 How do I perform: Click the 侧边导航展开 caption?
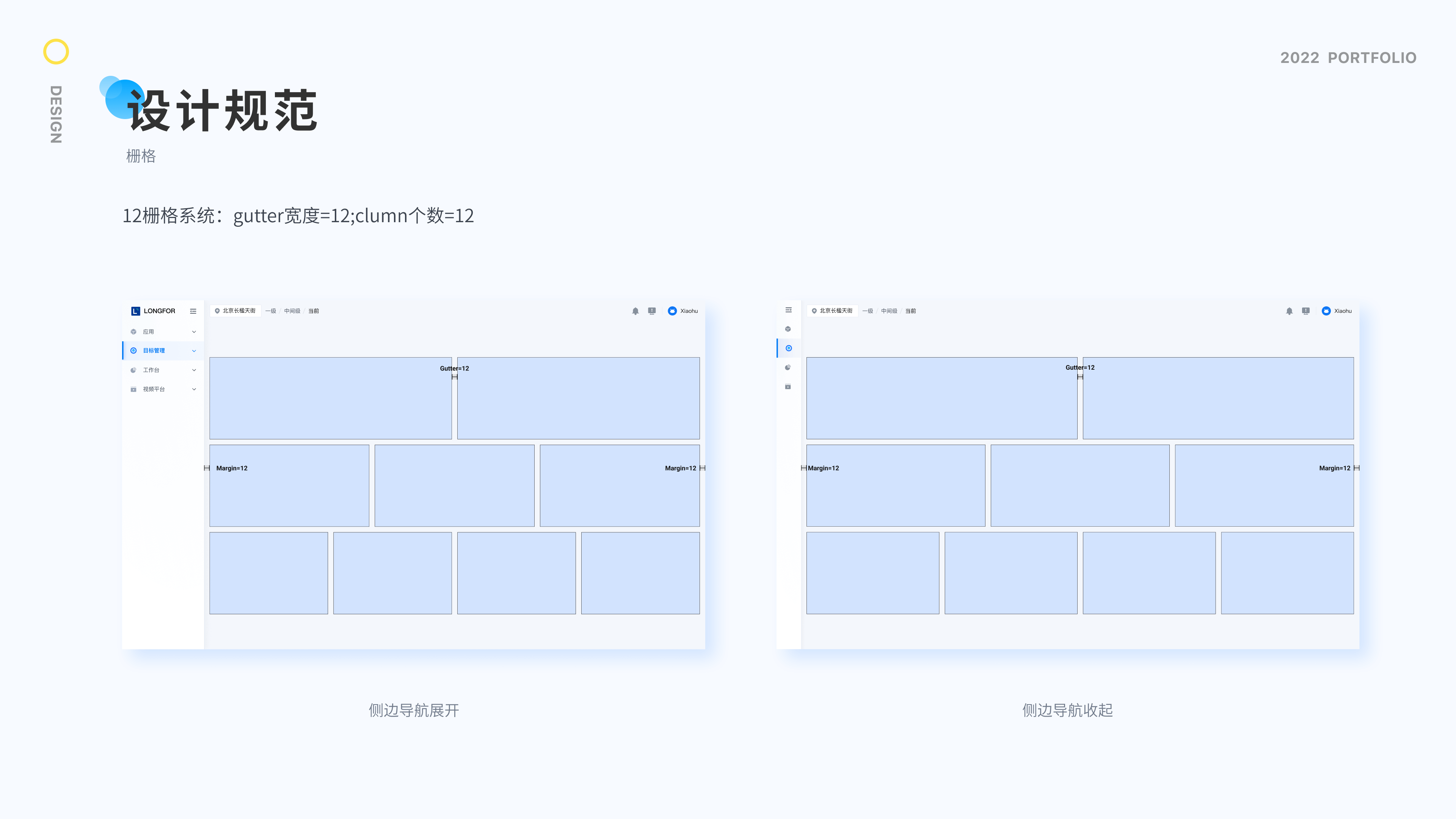point(414,711)
